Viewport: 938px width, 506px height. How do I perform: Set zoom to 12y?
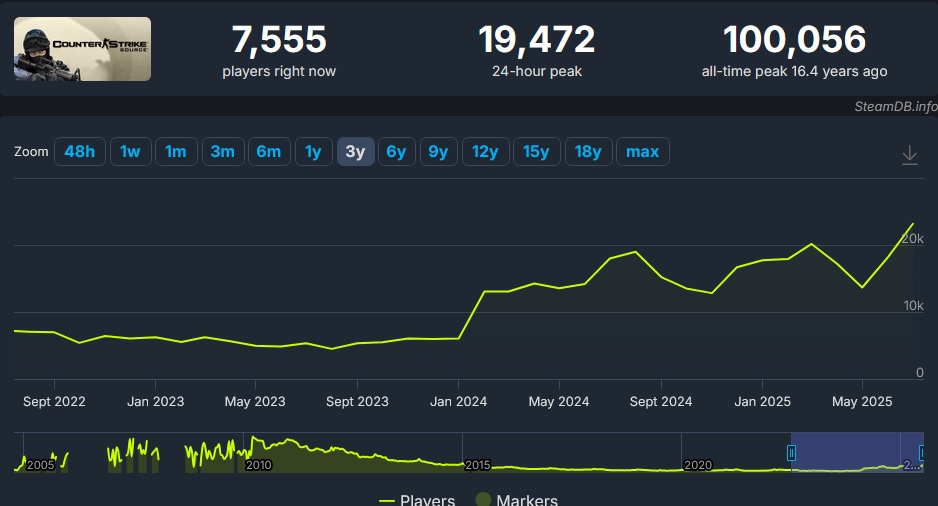[x=485, y=151]
